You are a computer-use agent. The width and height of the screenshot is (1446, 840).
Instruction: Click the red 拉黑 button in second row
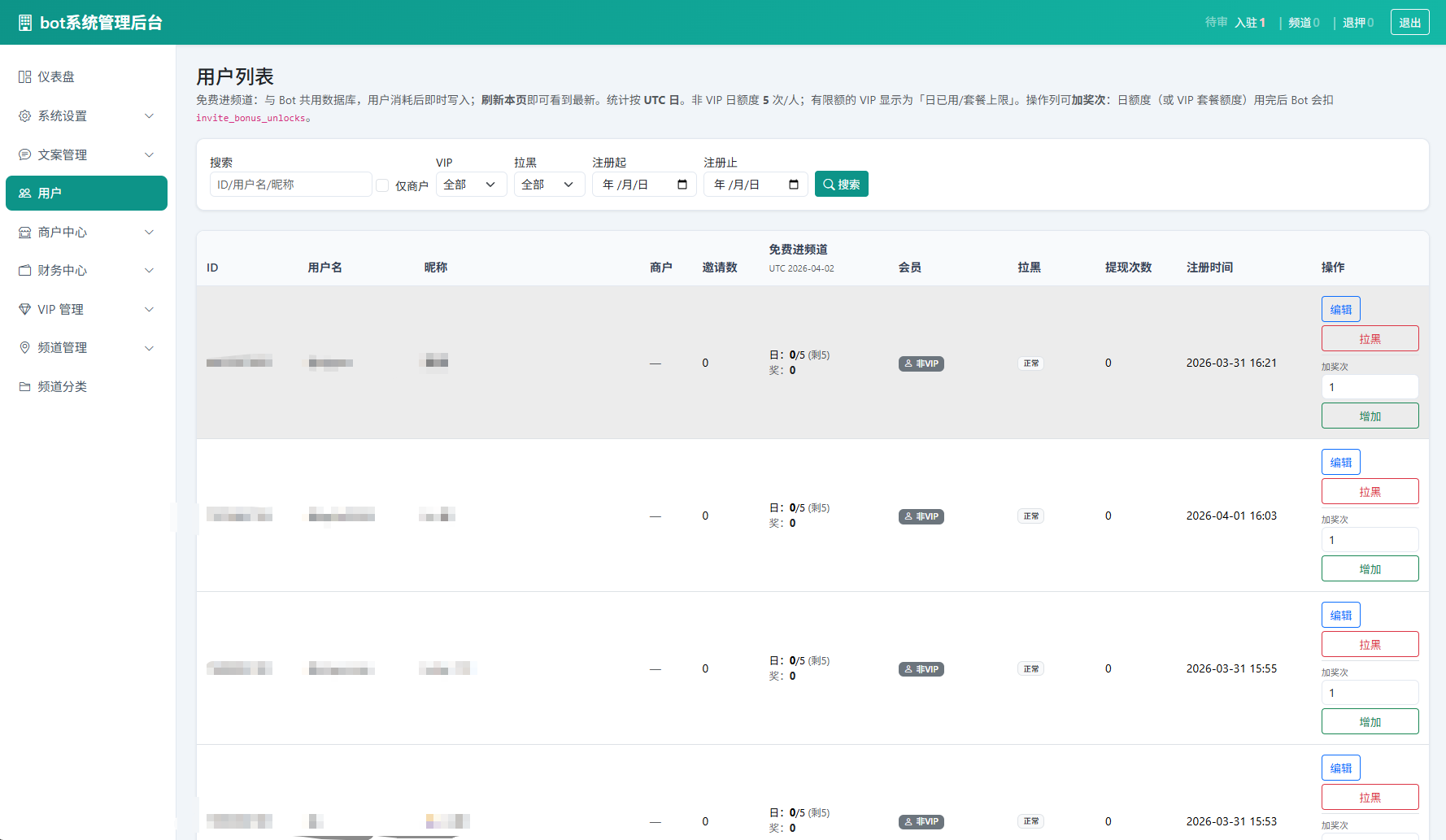[1370, 492]
